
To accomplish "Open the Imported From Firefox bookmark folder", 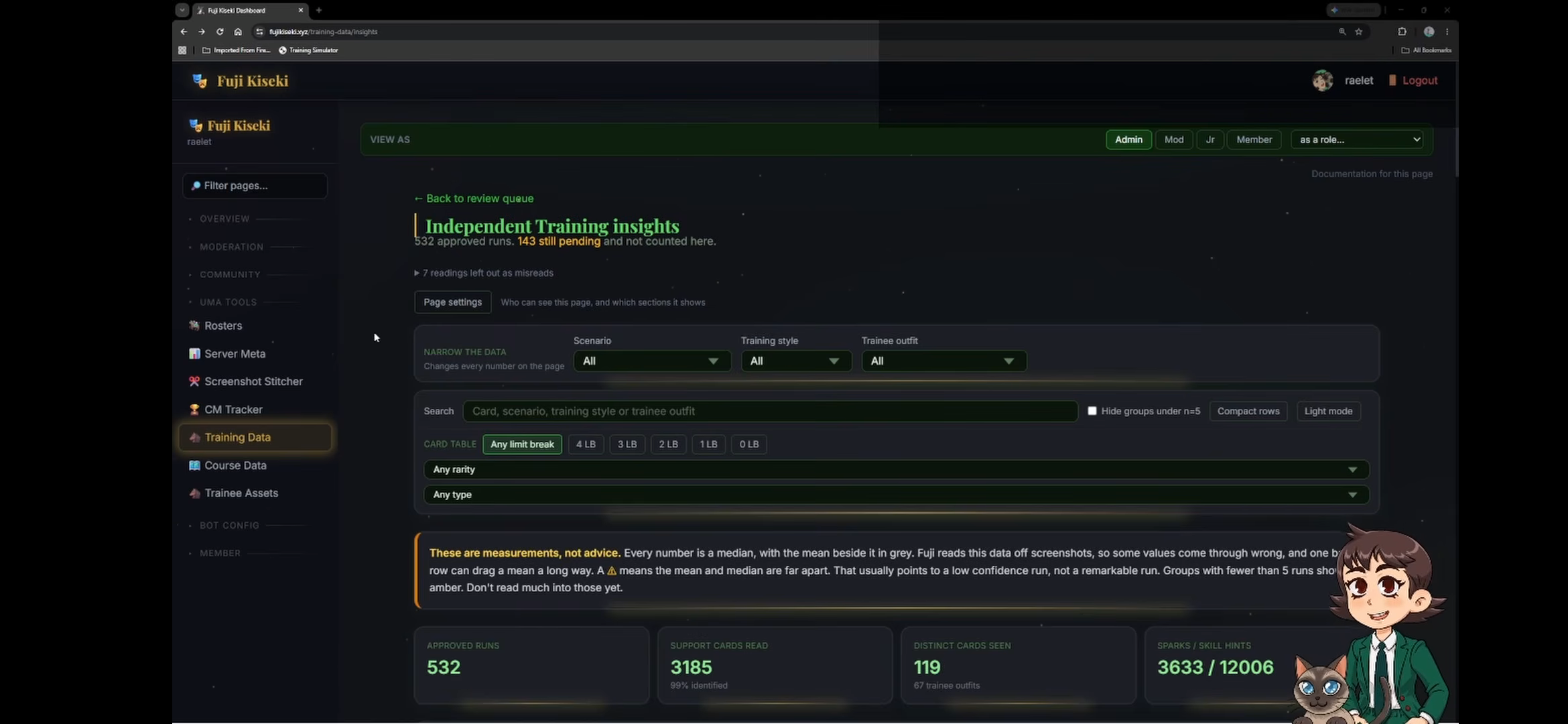I will [x=237, y=50].
